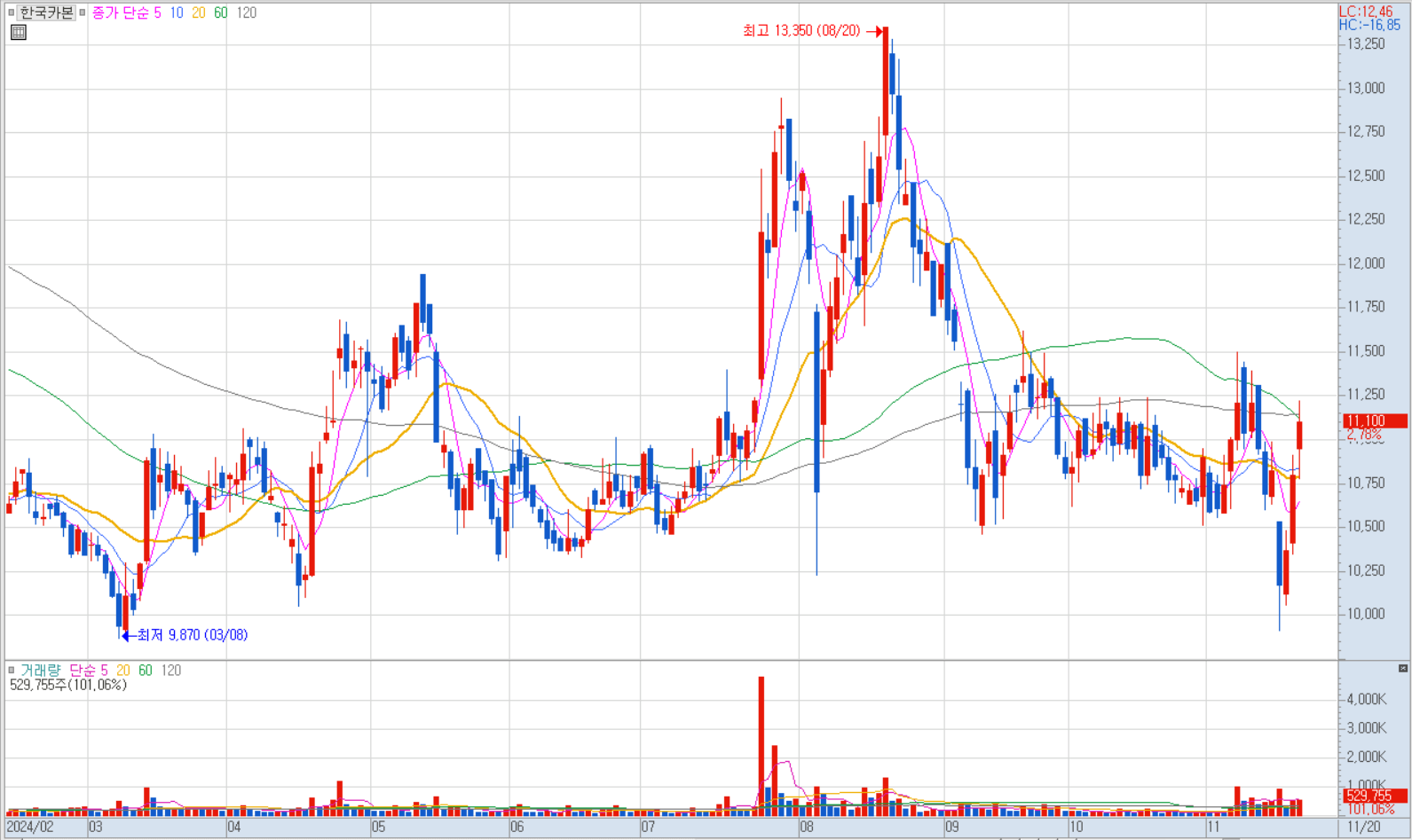This screenshot has width=1412, height=840.
Task: Select the 120-period volume MA label
Action: (x=170, y=671)
